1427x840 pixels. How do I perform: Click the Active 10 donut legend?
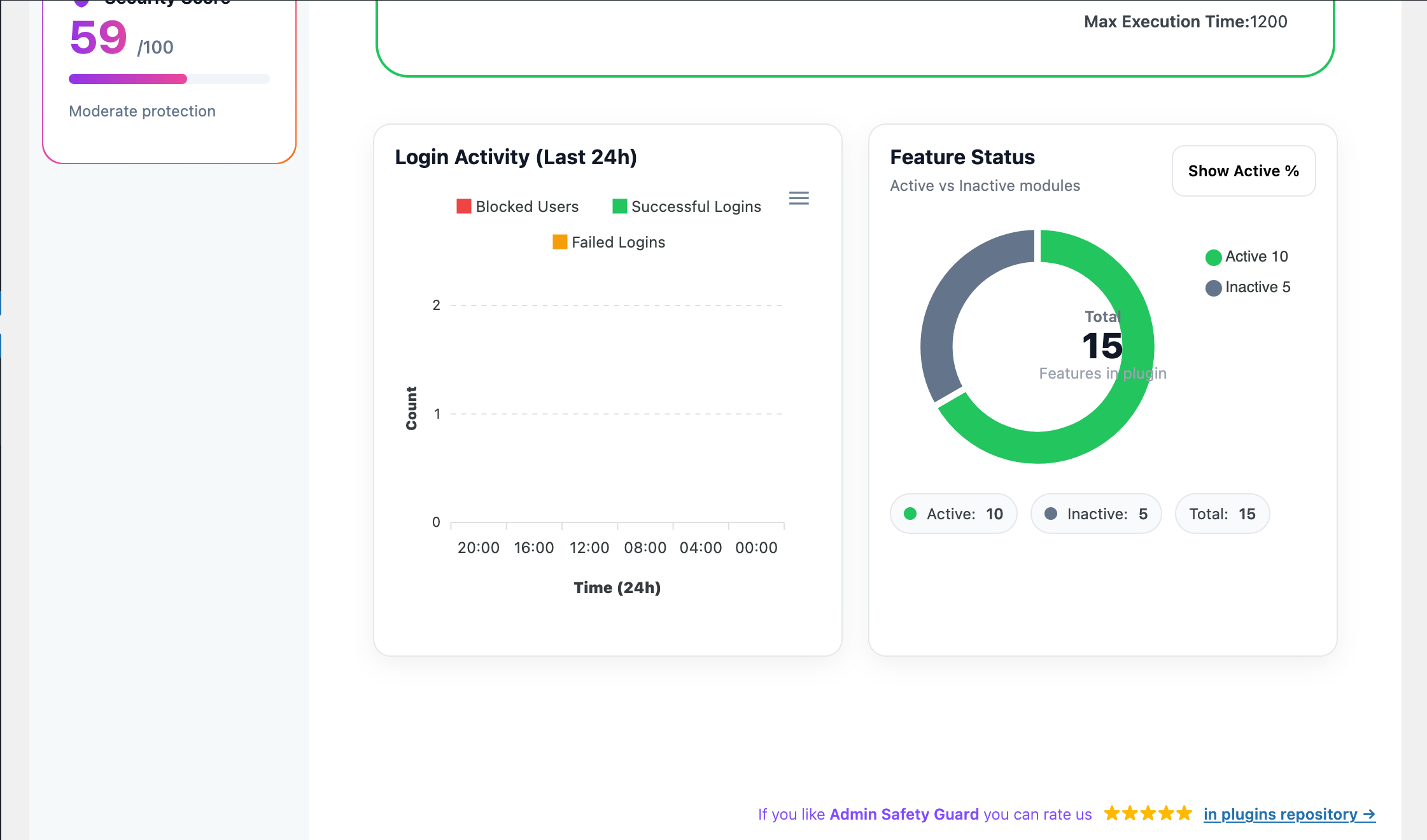[1247, 256]
